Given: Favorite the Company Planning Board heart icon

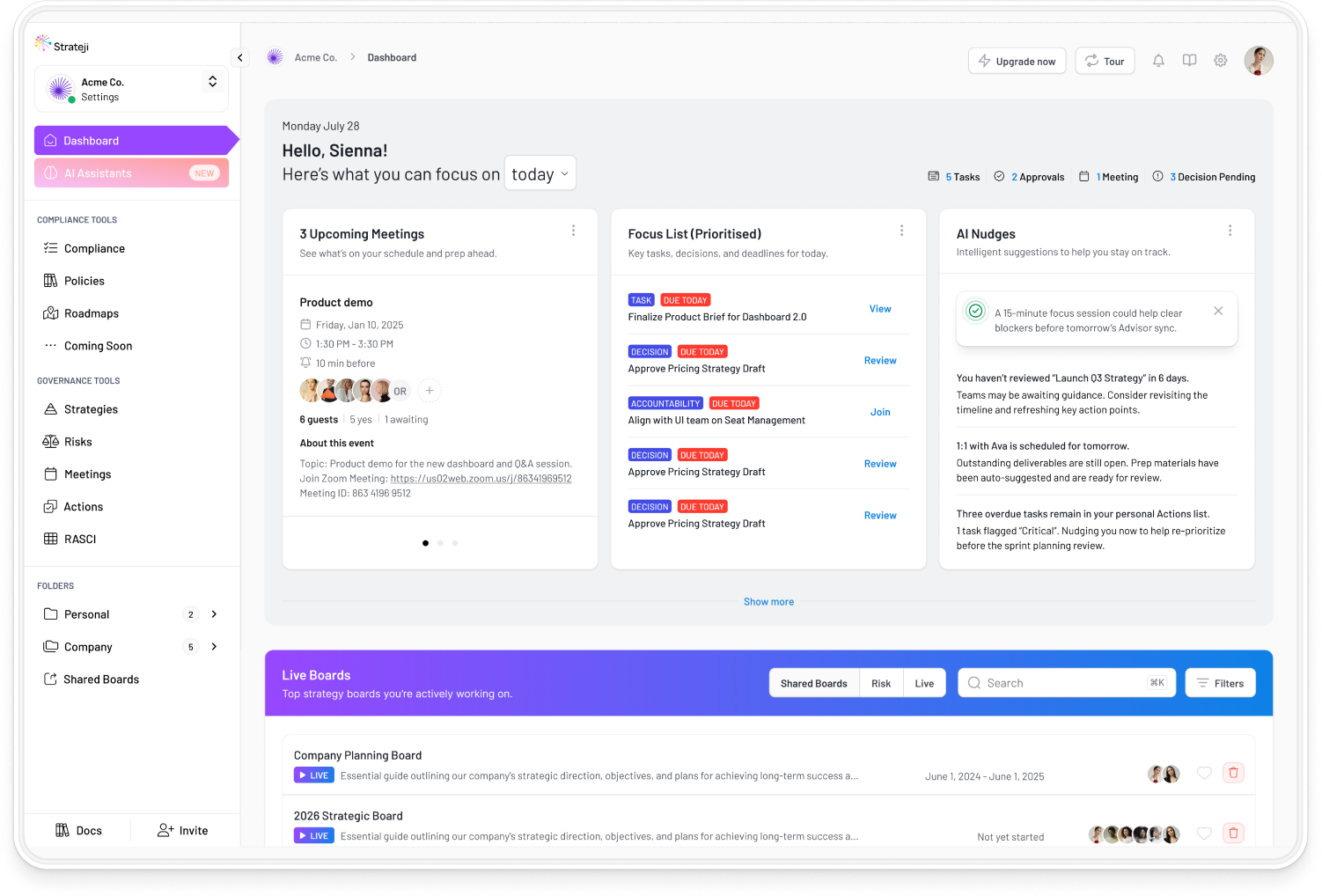Looking at the screenshot, I should (1204, 773).
